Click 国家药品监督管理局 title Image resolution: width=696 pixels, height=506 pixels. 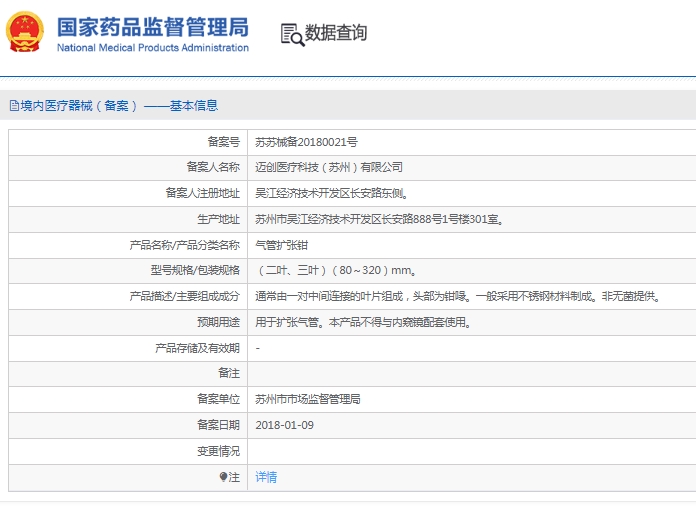(153, 28)
